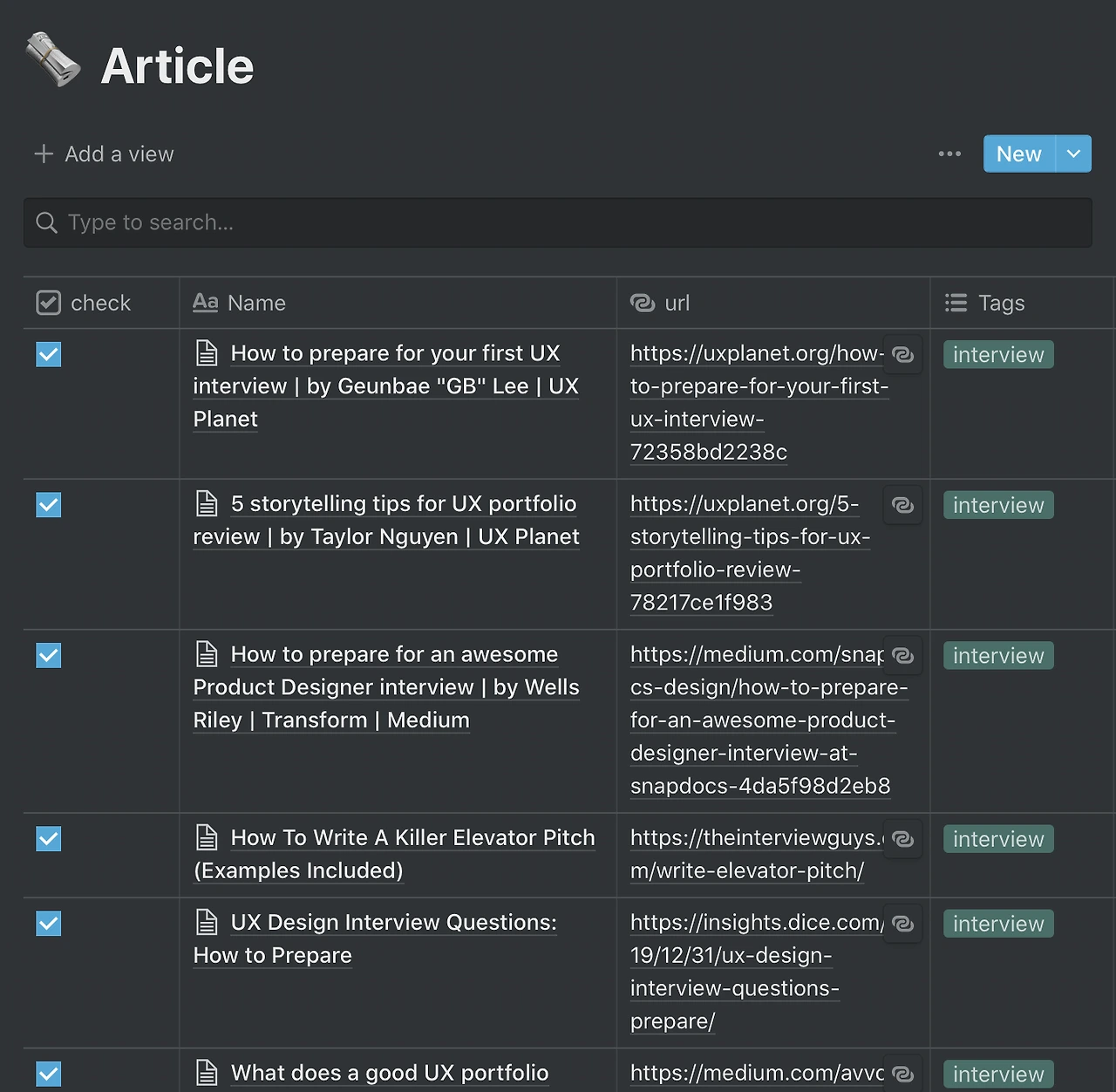Click link icon on insights.dice.com URL

(x=902, y=924)
